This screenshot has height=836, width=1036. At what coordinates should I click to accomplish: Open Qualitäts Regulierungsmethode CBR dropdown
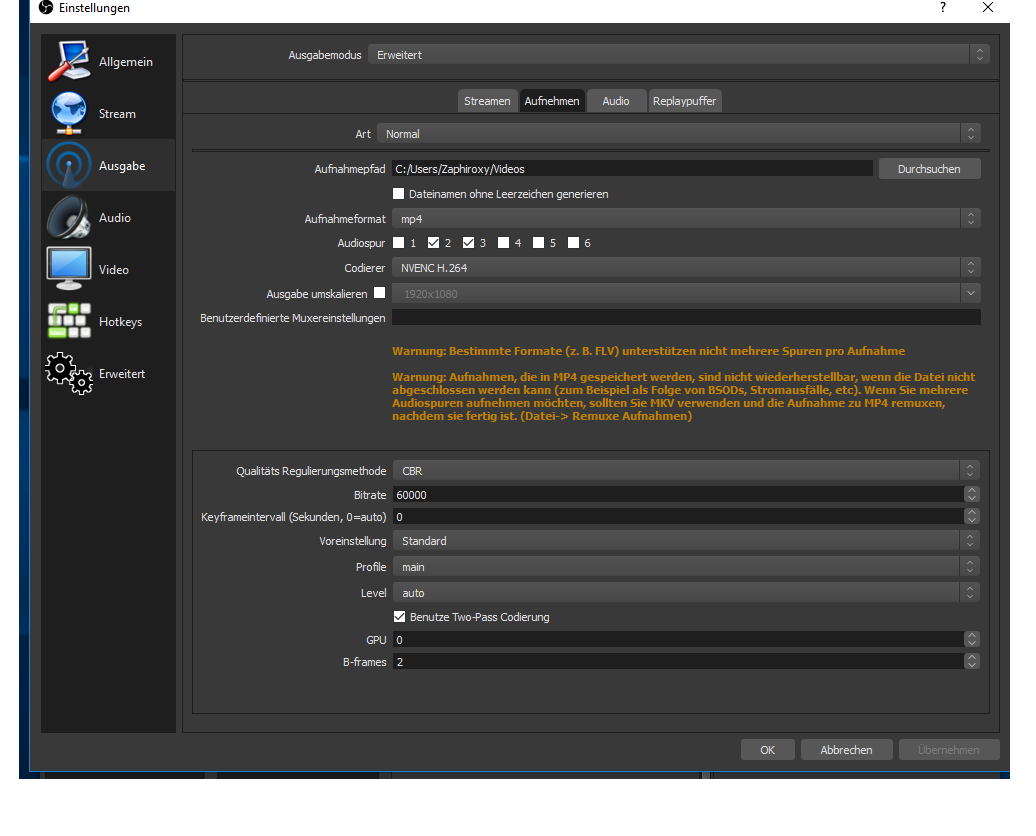pos(685,471)
